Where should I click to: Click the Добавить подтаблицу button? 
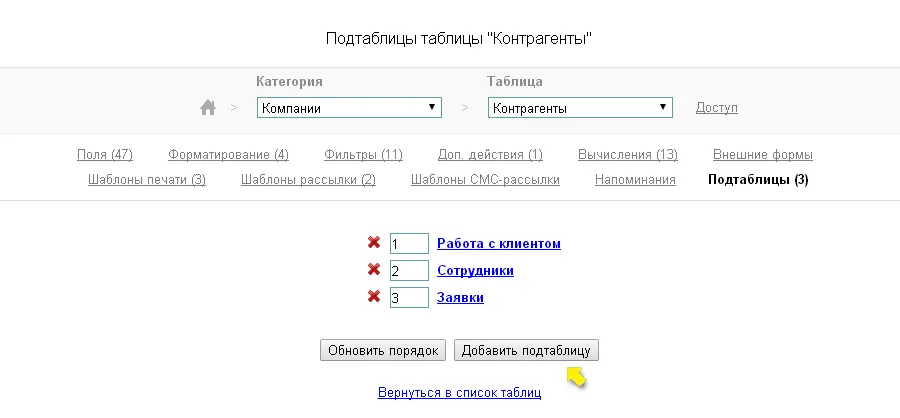click(x=526, y=350)
